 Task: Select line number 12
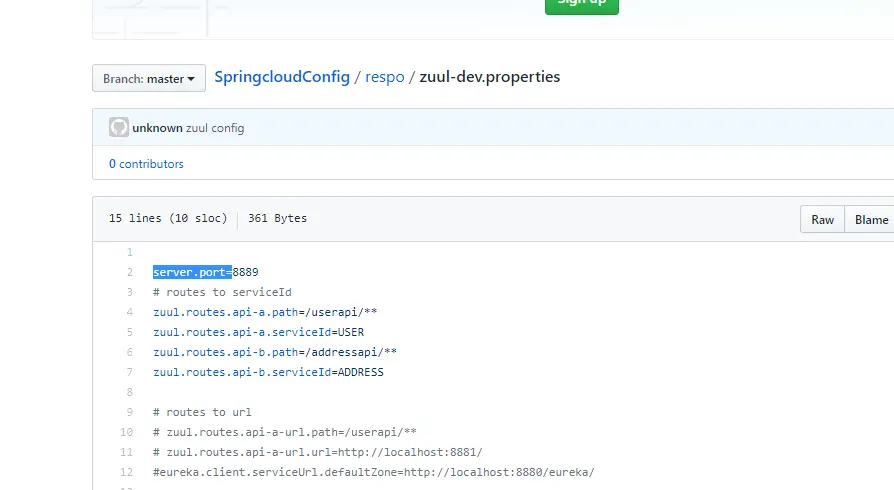pyautogui.click(x=126, y=472)
